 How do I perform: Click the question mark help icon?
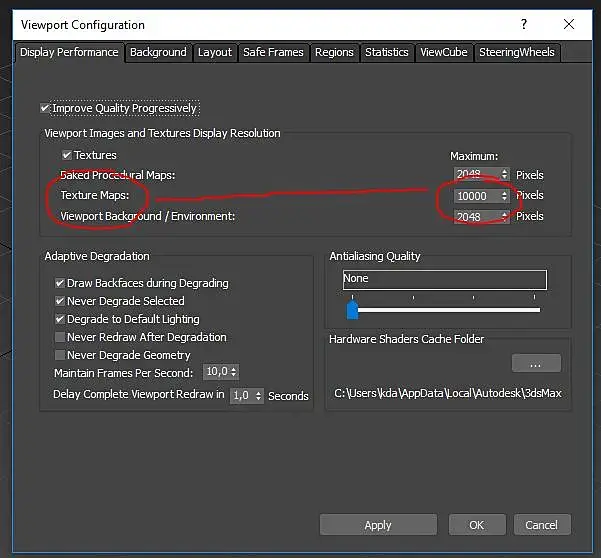coord(524,24)
